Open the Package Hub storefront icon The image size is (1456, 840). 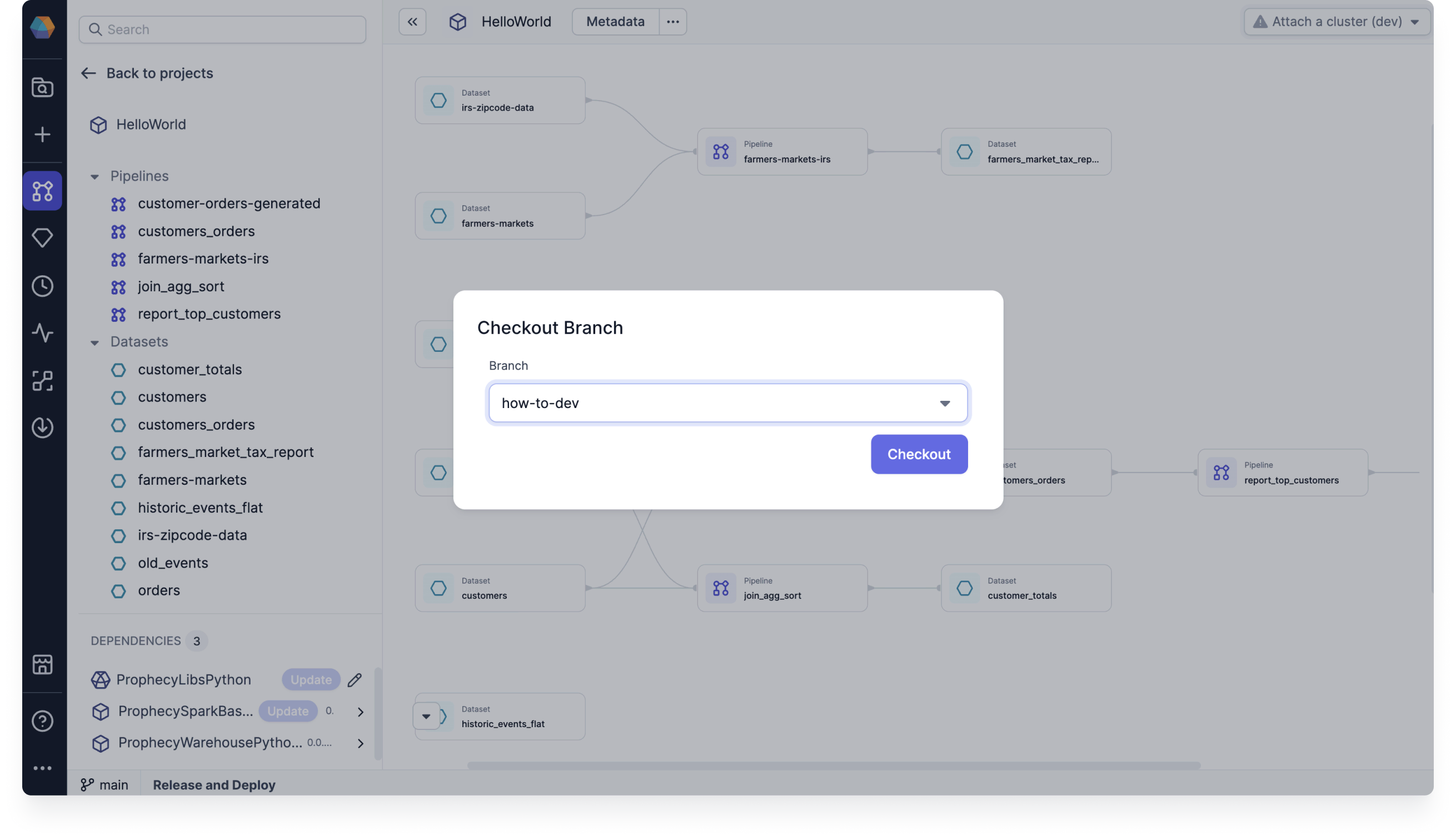(x=42, y=664)
